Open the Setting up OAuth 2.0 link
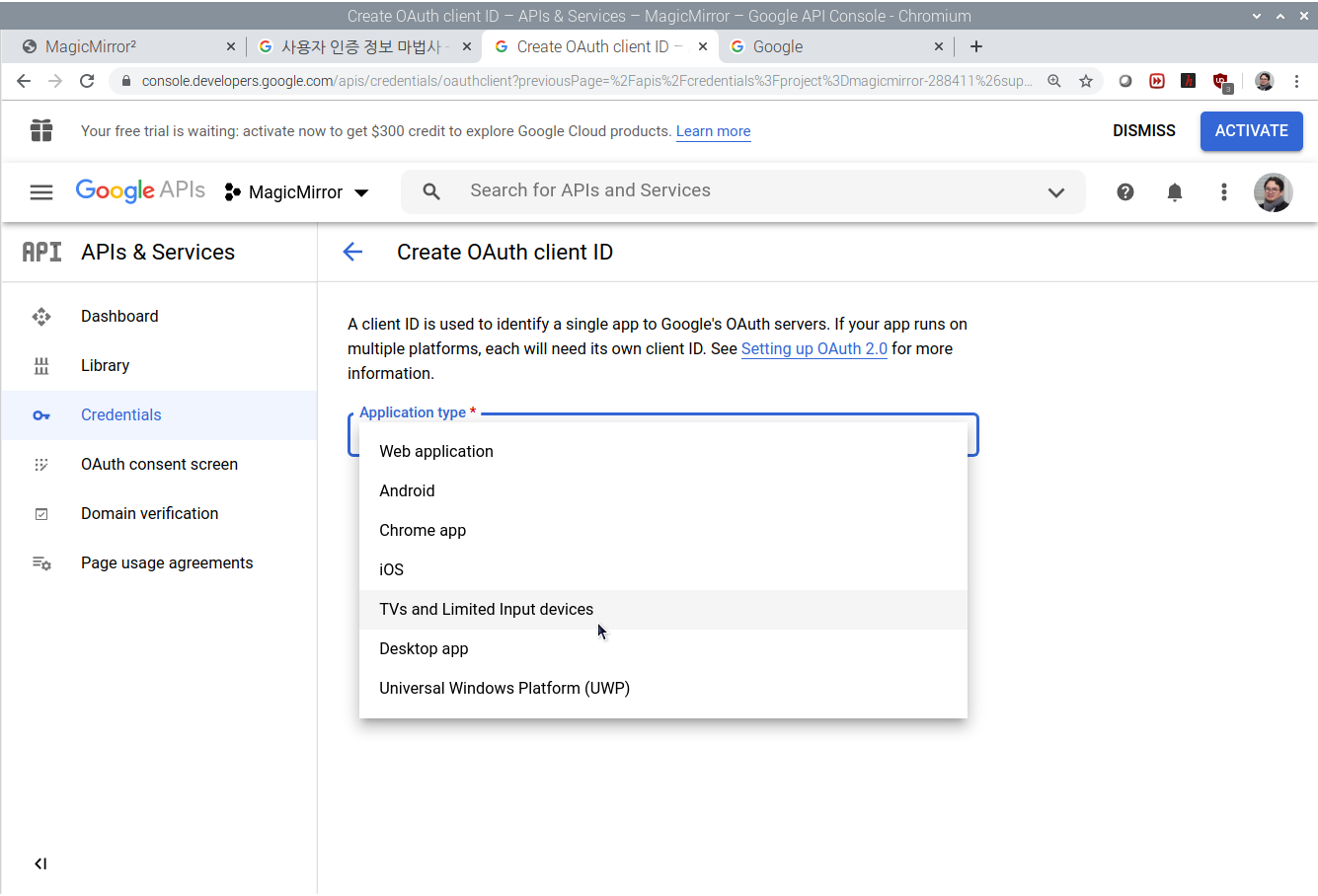 814,349
